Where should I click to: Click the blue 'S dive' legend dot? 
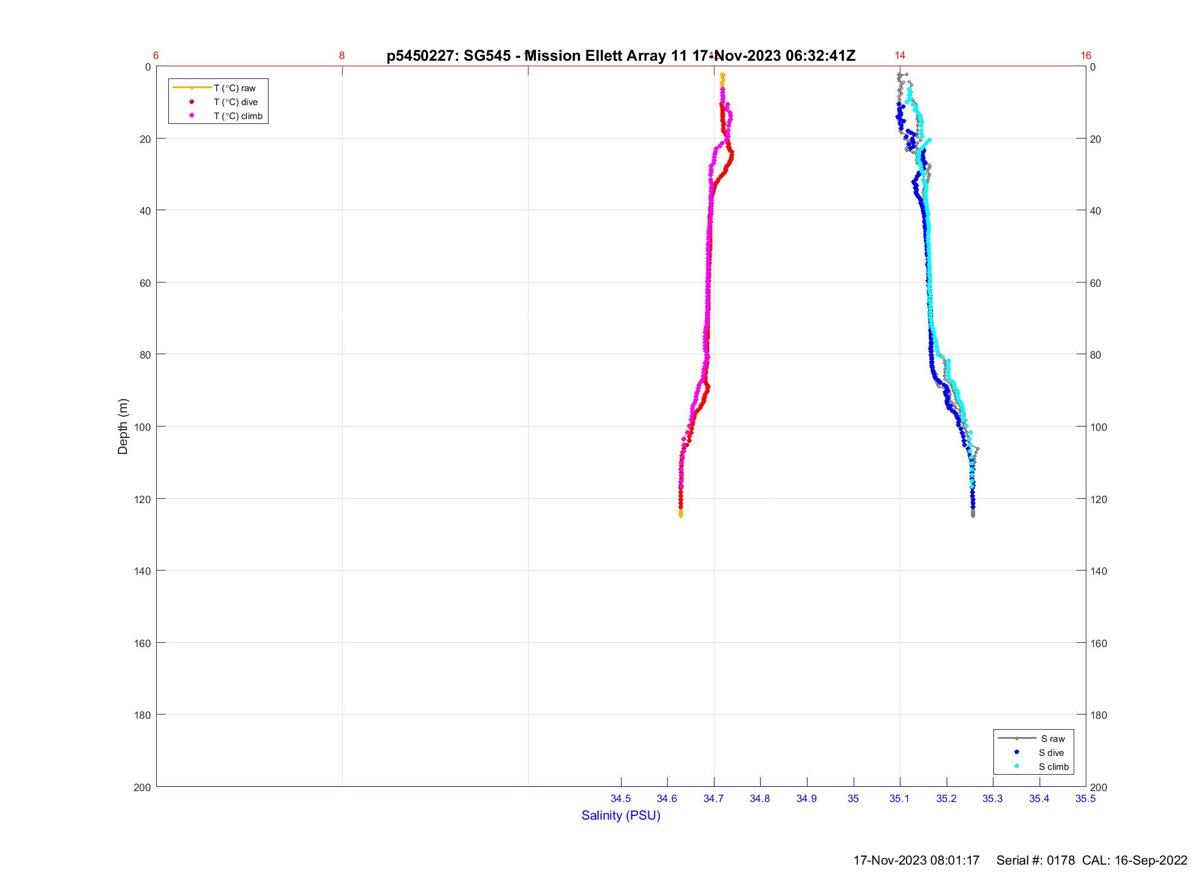(x=1016, y=752)
